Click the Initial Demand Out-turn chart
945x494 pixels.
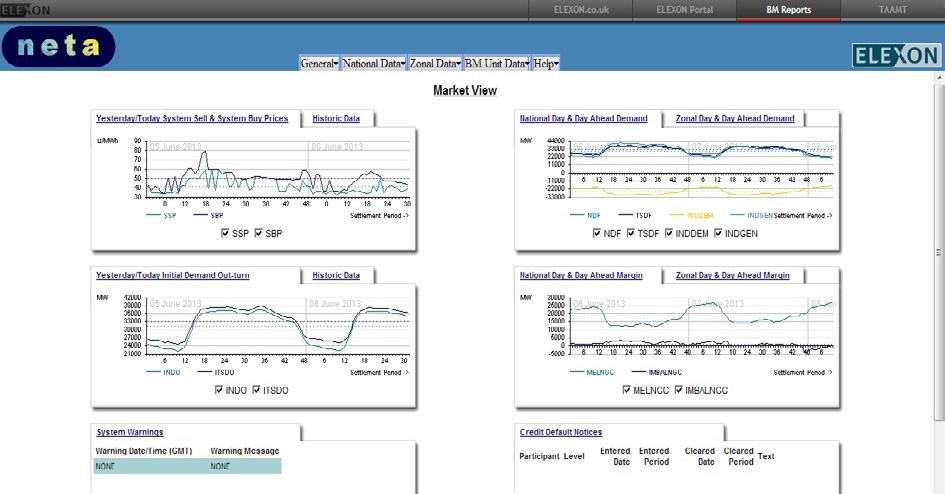tap(254, 335)
